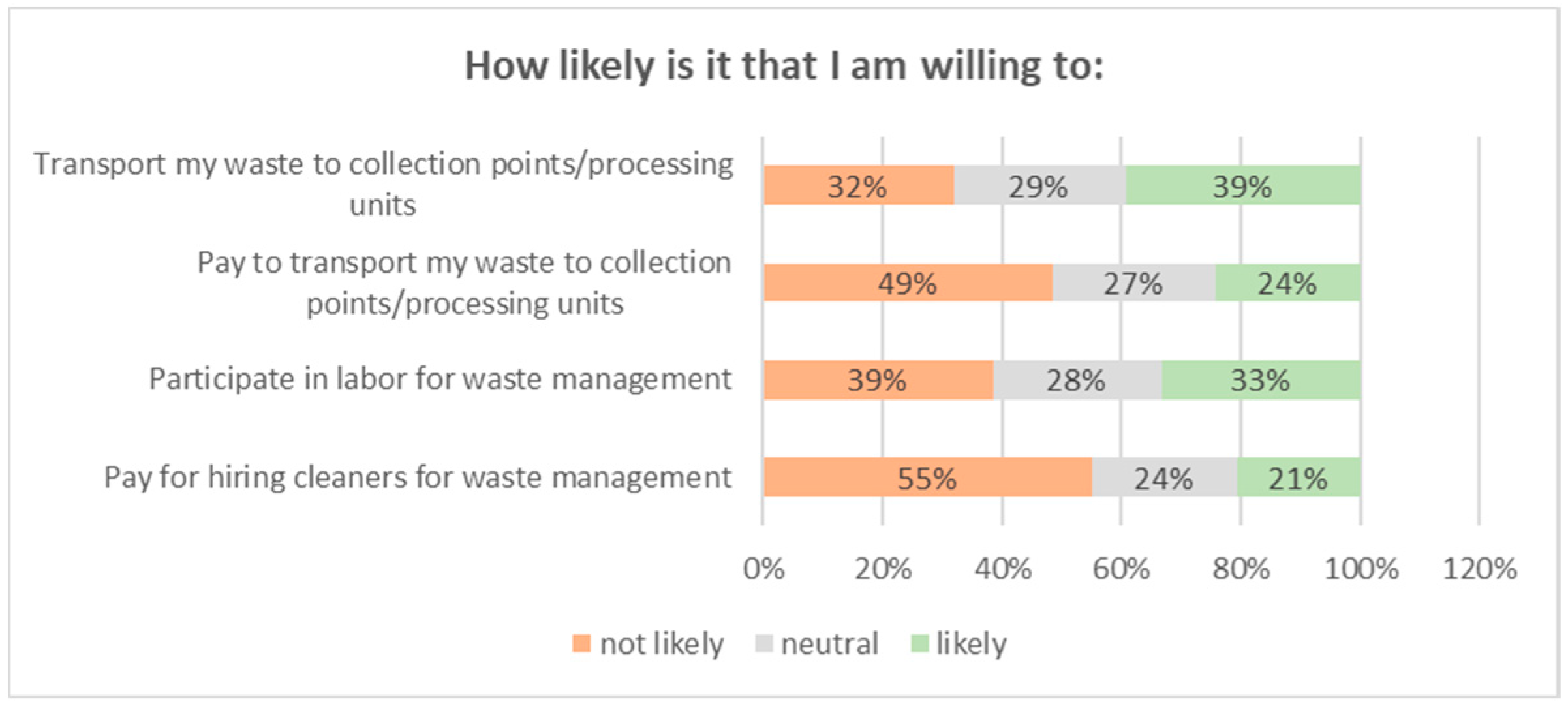Click the 27% neutral bar segment
Screen dimensions: 1568x706
coord(1133,283)
